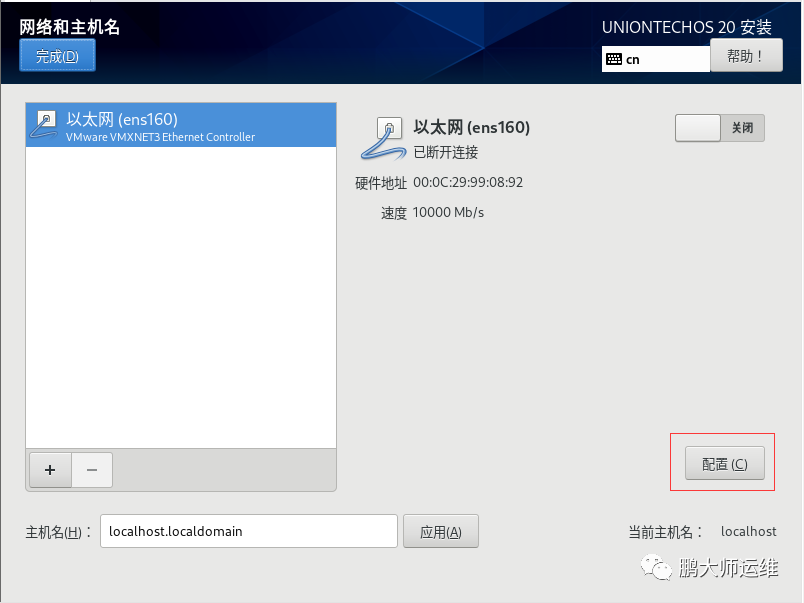The width and height of the screenshot is (804, 603).
Task: Open the 帮助! help button
Action: 746,55
